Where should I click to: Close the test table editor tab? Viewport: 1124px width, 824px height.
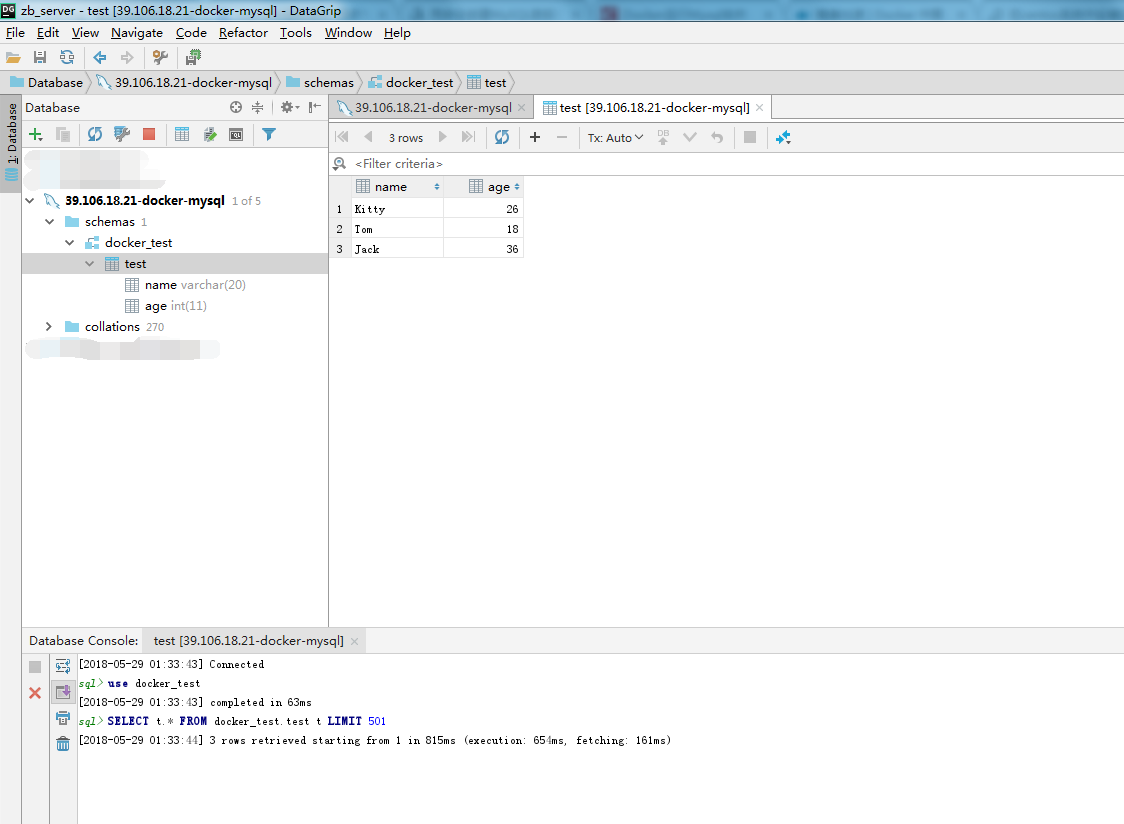[x=759, y=108]
